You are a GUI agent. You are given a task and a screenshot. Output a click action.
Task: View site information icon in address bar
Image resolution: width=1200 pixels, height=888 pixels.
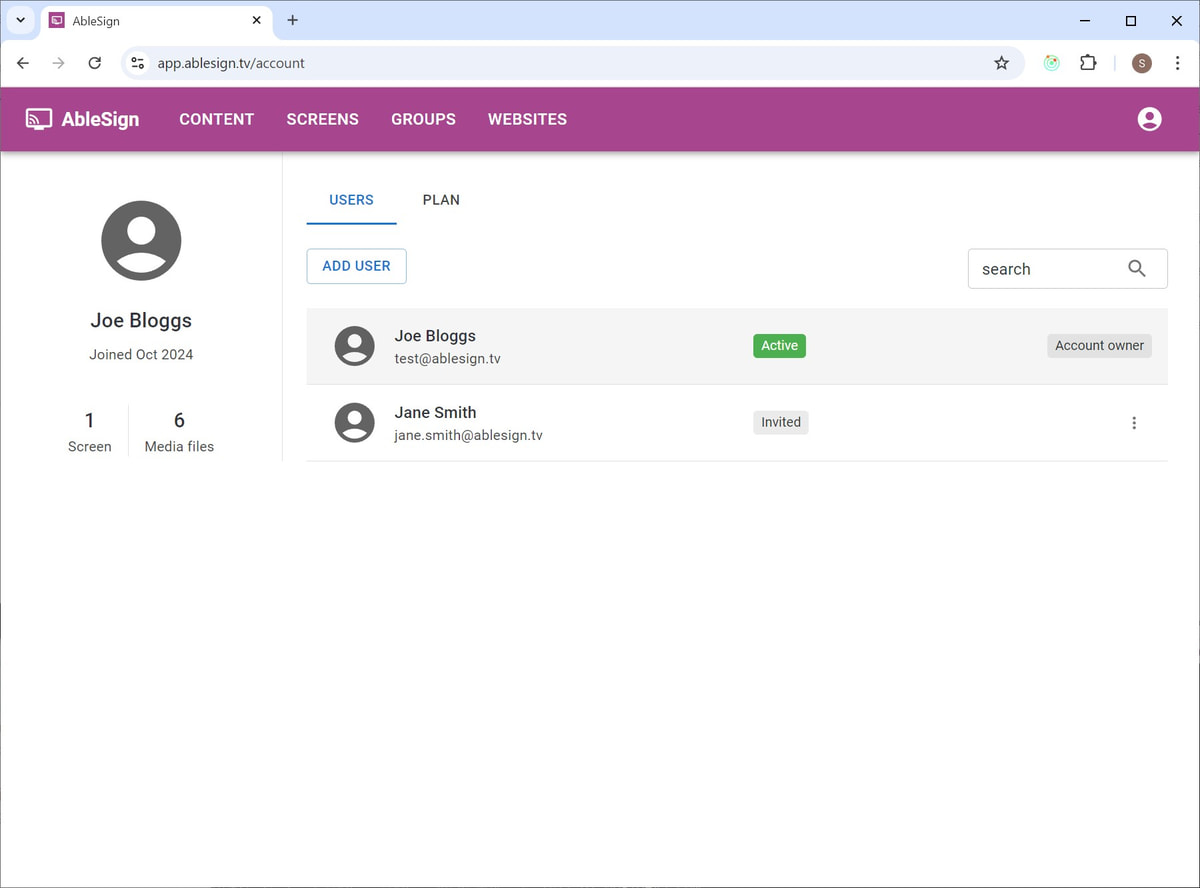tap(138, 63)
